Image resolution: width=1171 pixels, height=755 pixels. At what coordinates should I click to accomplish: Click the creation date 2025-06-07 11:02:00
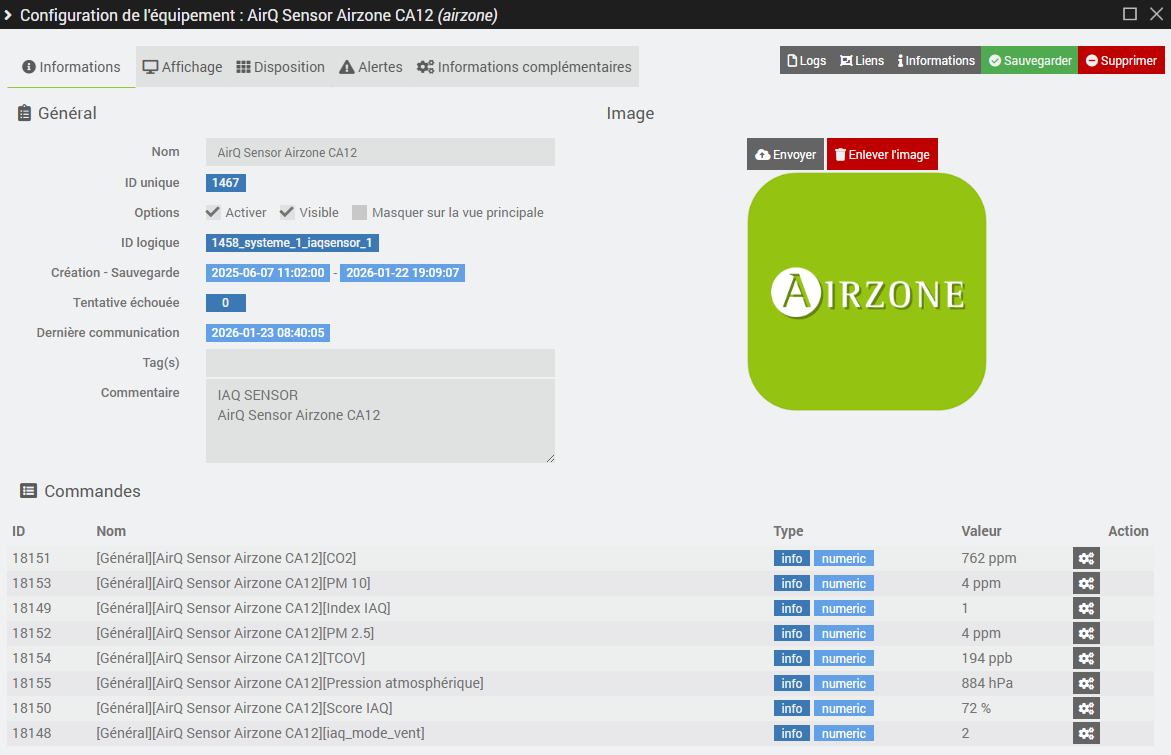click(x=267, y=273)
